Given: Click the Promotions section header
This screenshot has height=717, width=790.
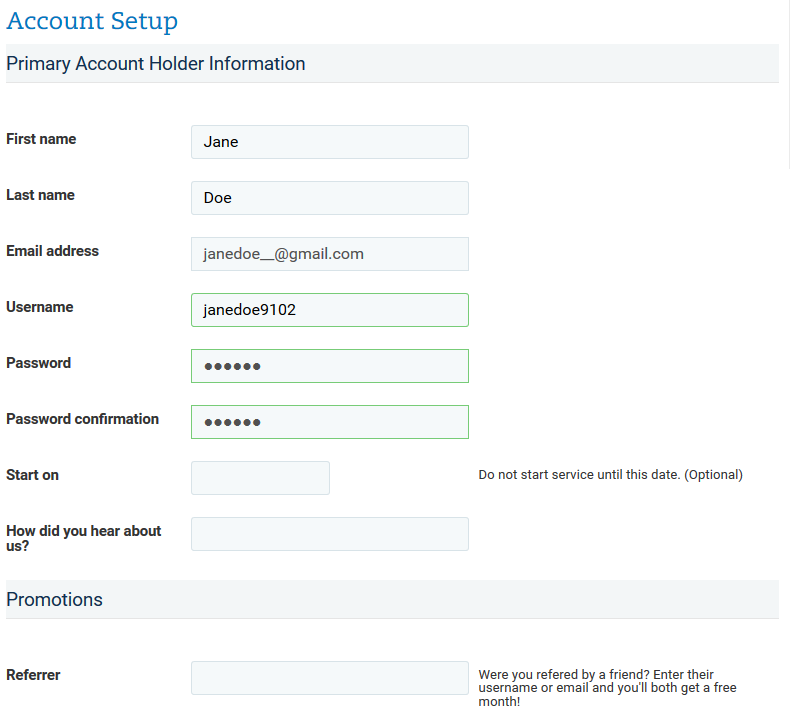Looking at the screenshot, I should coord(54,600).
